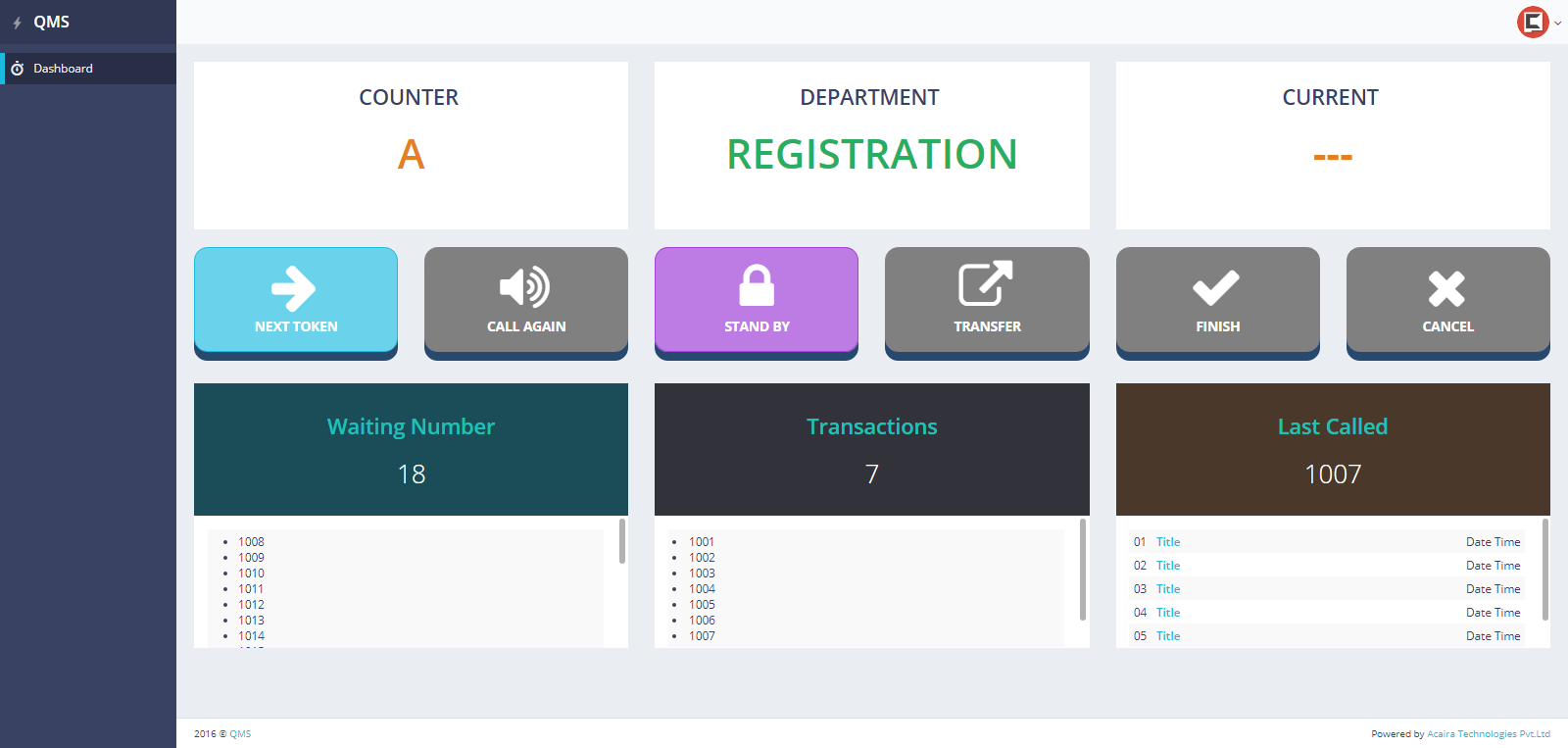This screenshot has width=1568, height=748.
Task: Open the first Title link in Last Called
Action: click(1167, 542)
